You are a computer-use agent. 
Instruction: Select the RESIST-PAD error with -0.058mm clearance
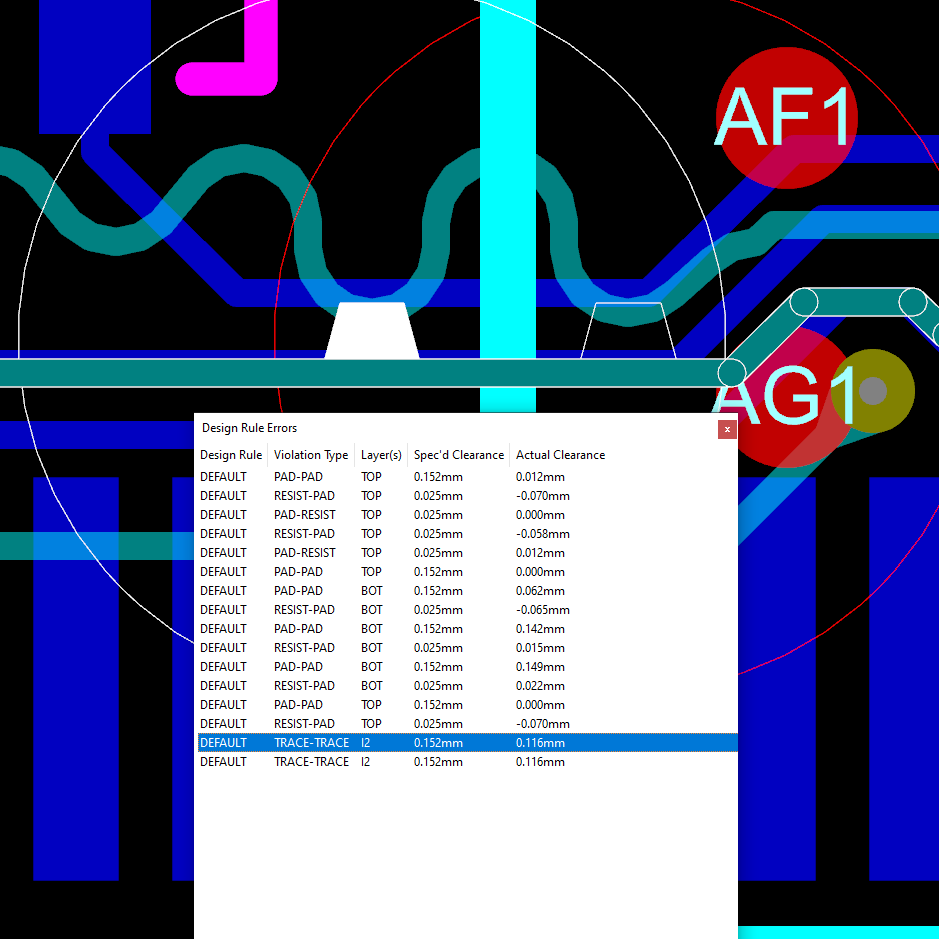tap(400, 534)
